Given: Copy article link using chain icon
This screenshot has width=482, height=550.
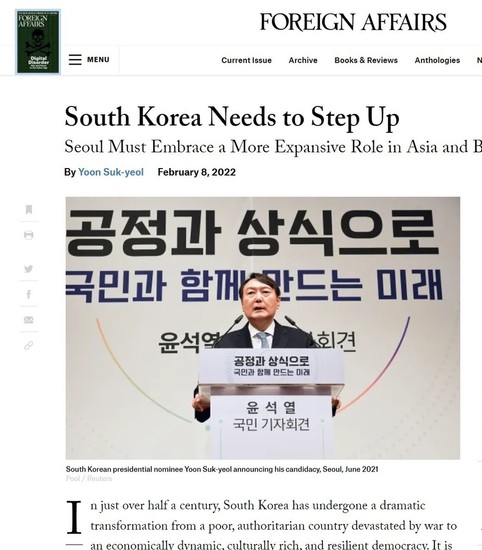Looking at the screenshot, I should point(29,346).
